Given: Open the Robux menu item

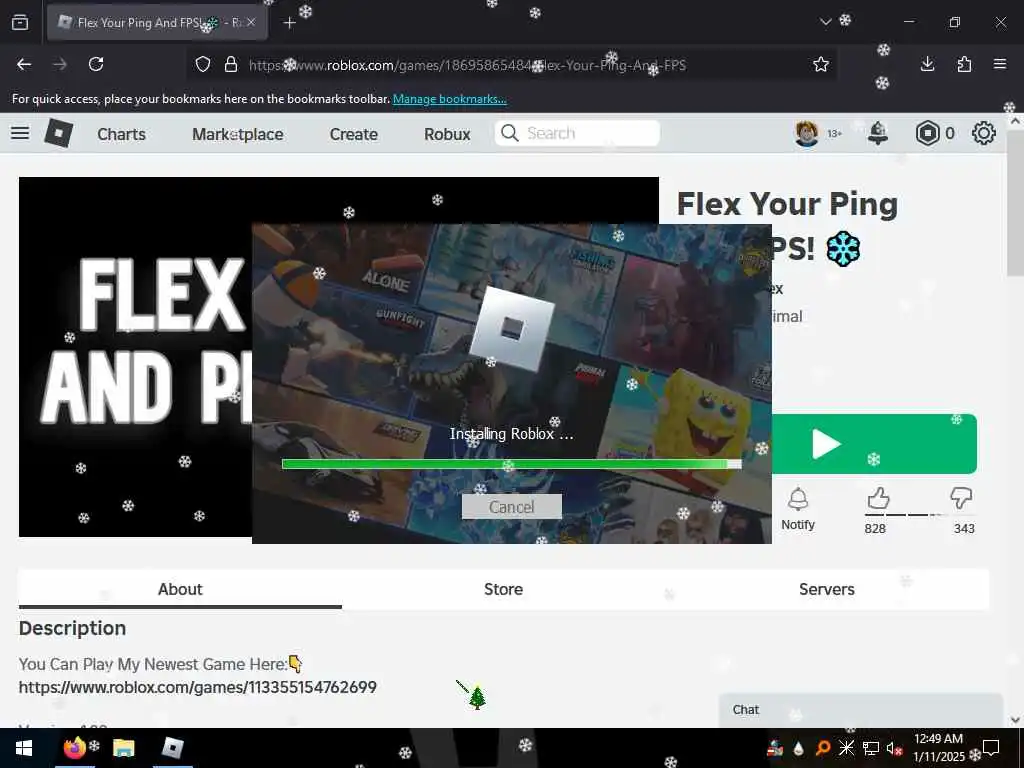Looking at the screenshot, I should pos(447,134).
